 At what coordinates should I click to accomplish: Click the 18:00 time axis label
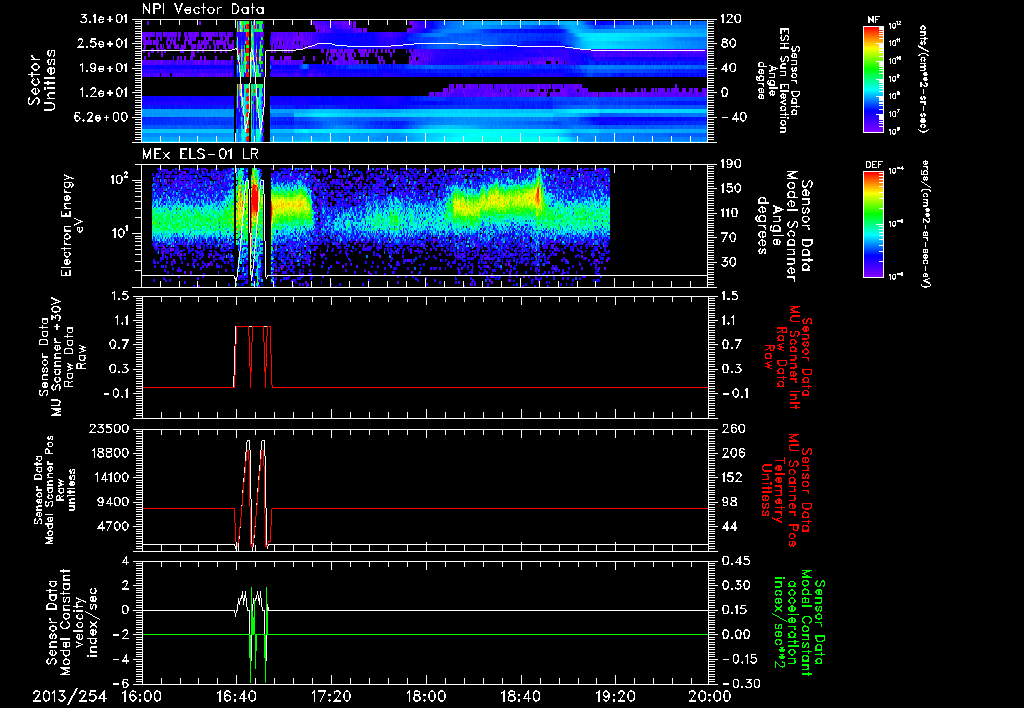pos(426,697)
